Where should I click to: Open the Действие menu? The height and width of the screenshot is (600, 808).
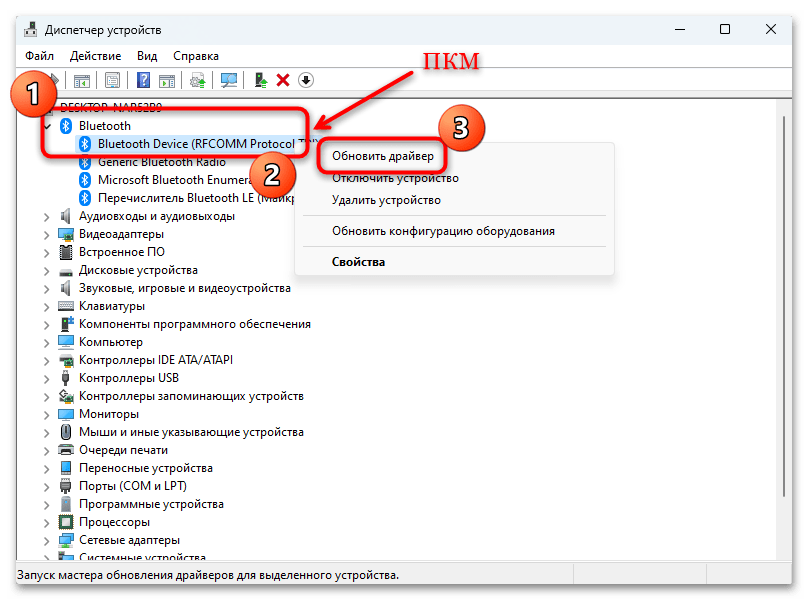coord(95,56)
